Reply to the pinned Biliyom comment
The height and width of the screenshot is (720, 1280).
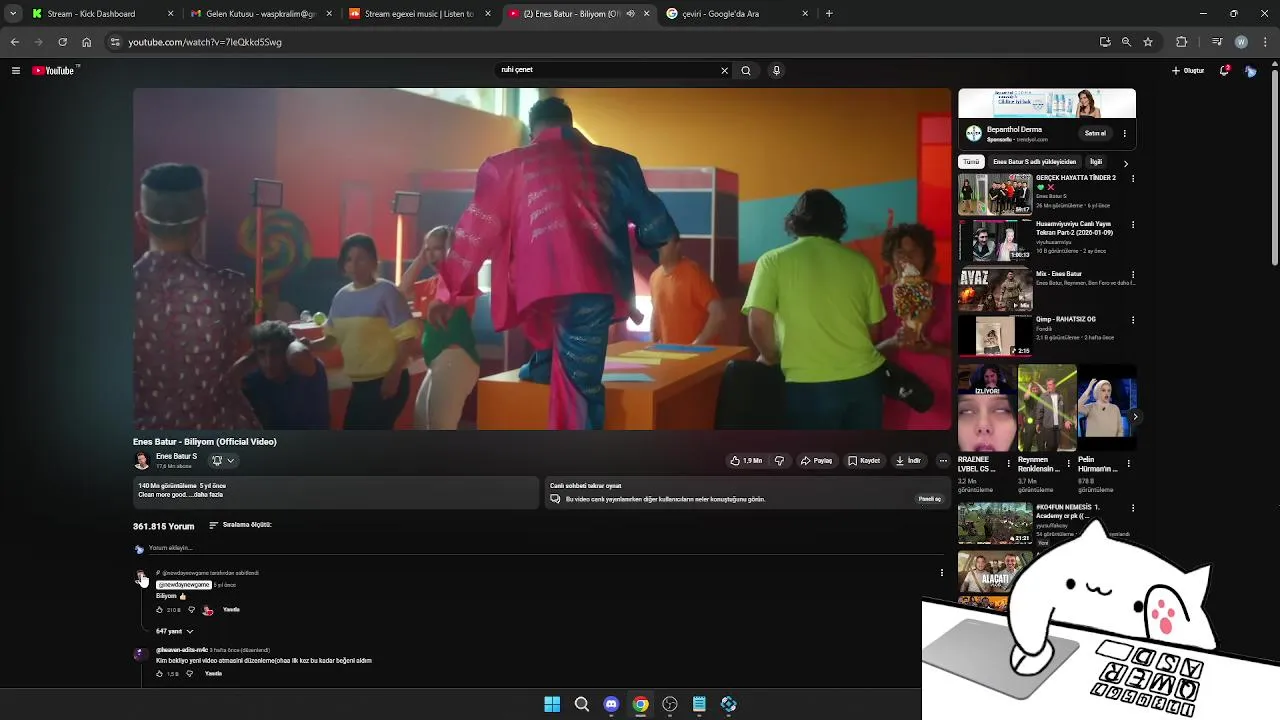pyautogui.click(x=231, y=610)
